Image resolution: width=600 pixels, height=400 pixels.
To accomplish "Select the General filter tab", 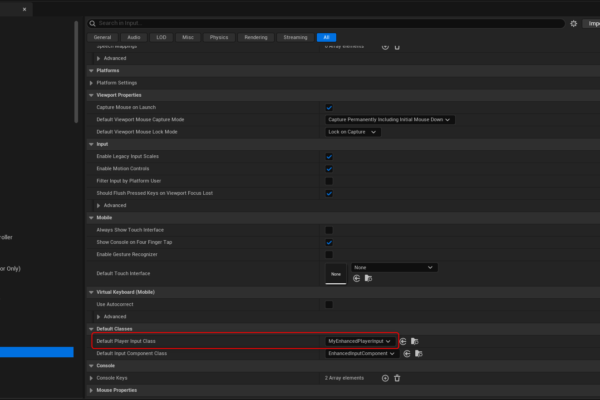I will pos(102,38).
